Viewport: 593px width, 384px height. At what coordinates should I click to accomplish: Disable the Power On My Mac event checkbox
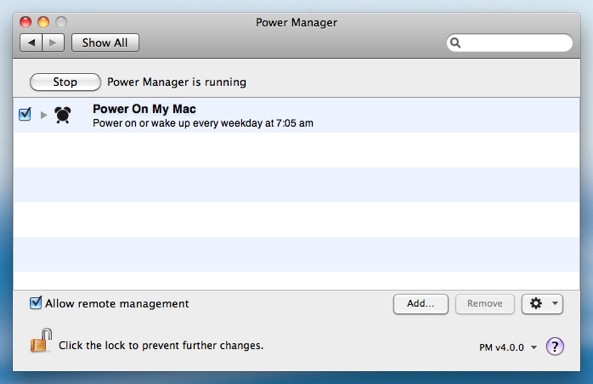[25, 114]
